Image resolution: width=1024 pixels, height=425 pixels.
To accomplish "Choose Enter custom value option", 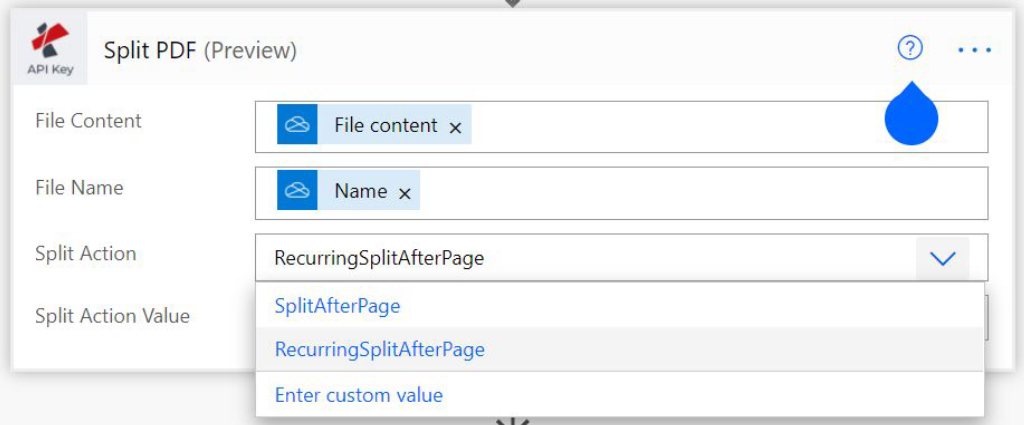I will [x=359, y=395].
